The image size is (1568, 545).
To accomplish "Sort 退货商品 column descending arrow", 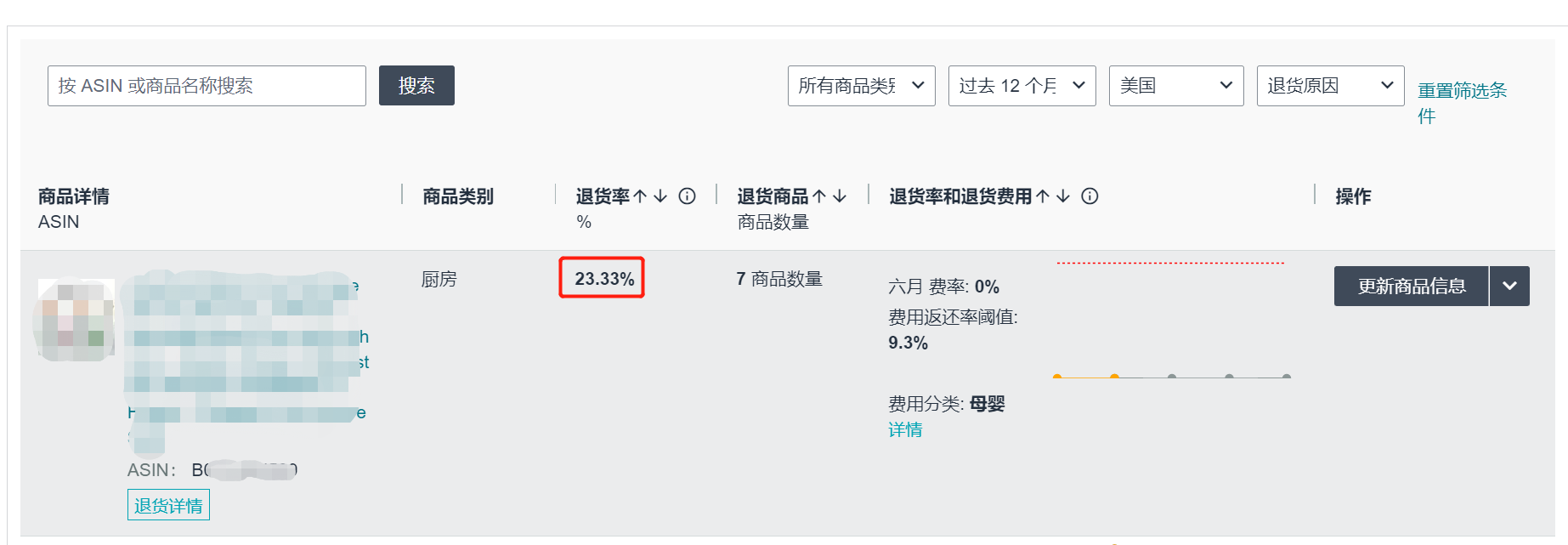I will tap(840, 196).
